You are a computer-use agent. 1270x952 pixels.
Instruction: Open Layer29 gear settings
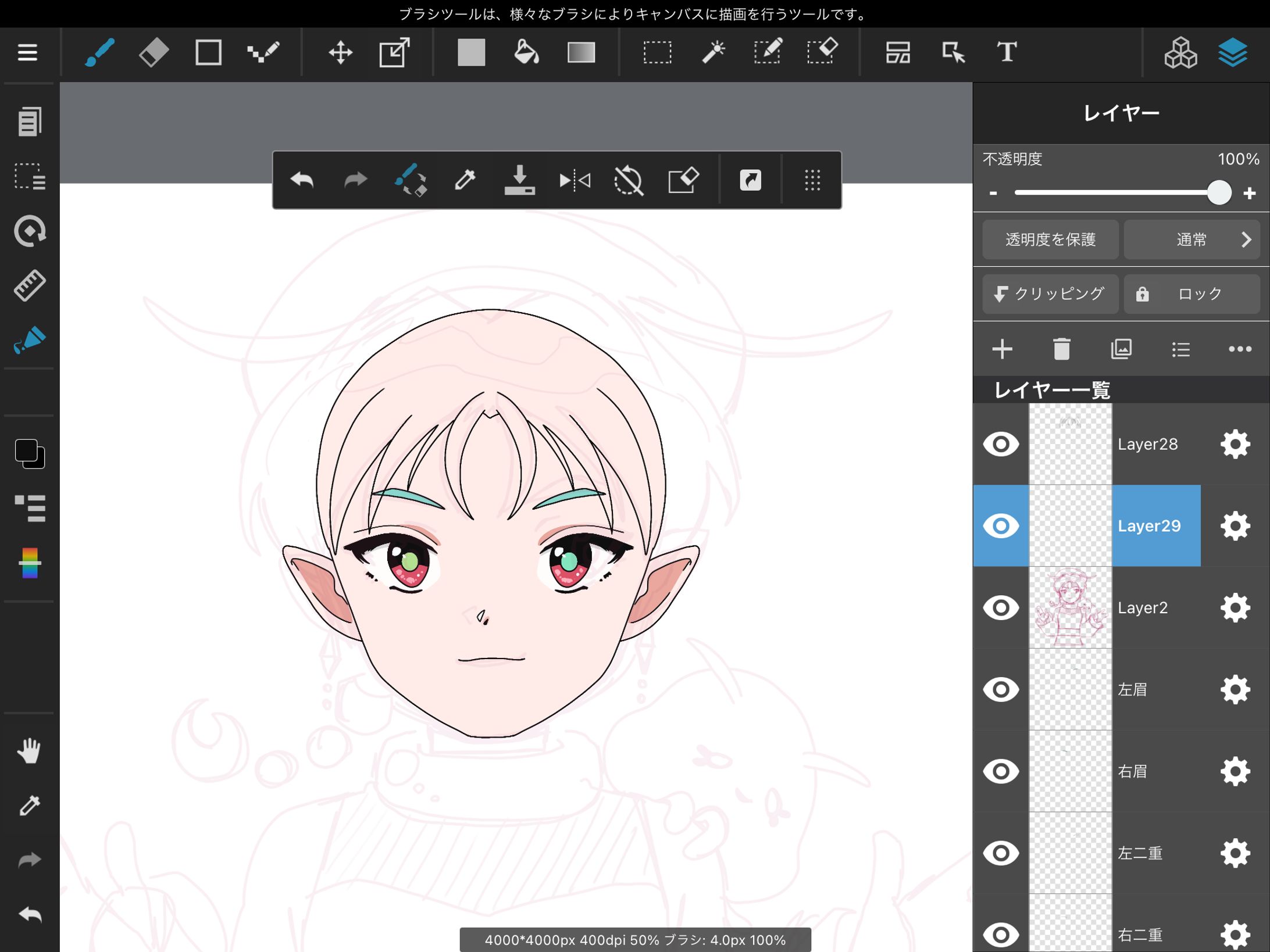[1235, 526]
